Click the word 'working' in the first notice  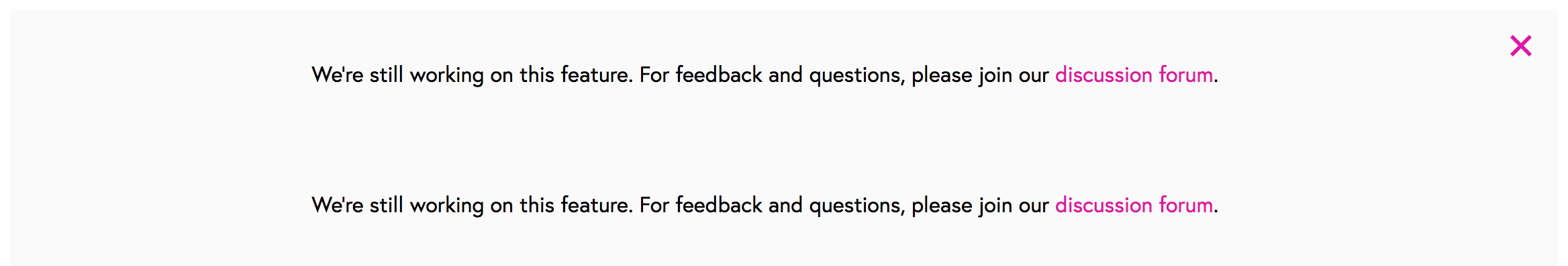tap(446, 76)
